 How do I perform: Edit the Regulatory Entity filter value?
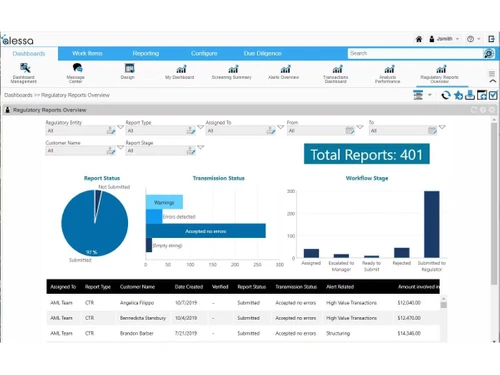tap(111, 131)
